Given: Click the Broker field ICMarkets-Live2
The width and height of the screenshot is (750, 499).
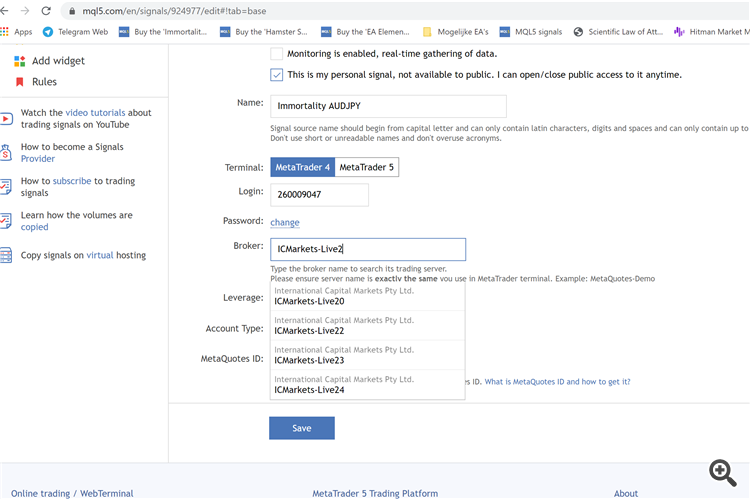Looking at the screenshot, I should (368, 249).
